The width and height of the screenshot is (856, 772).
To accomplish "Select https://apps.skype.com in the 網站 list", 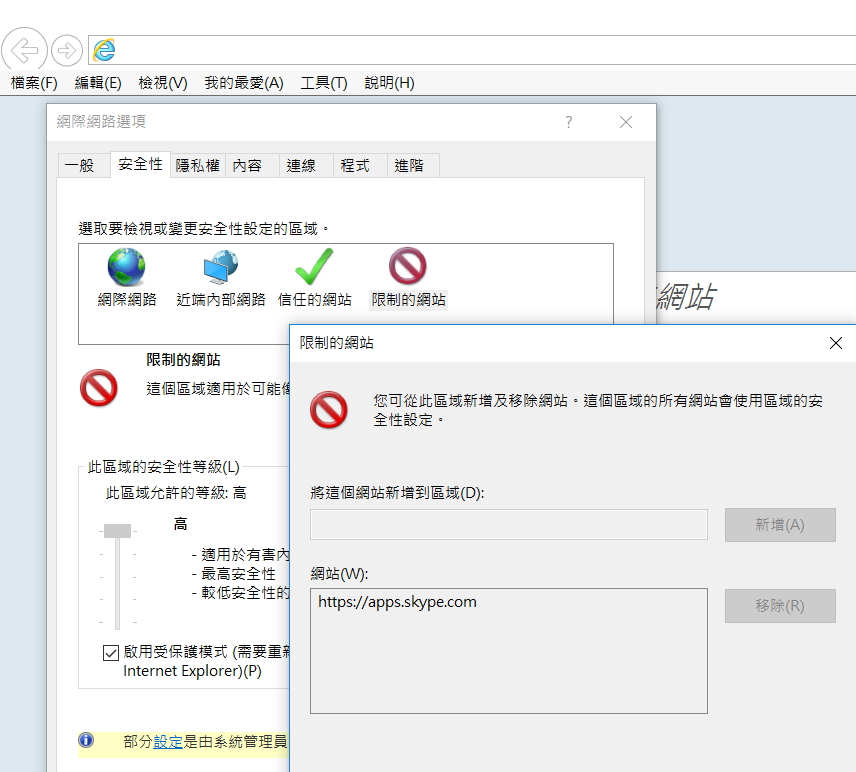I will (x=397, y=602).
